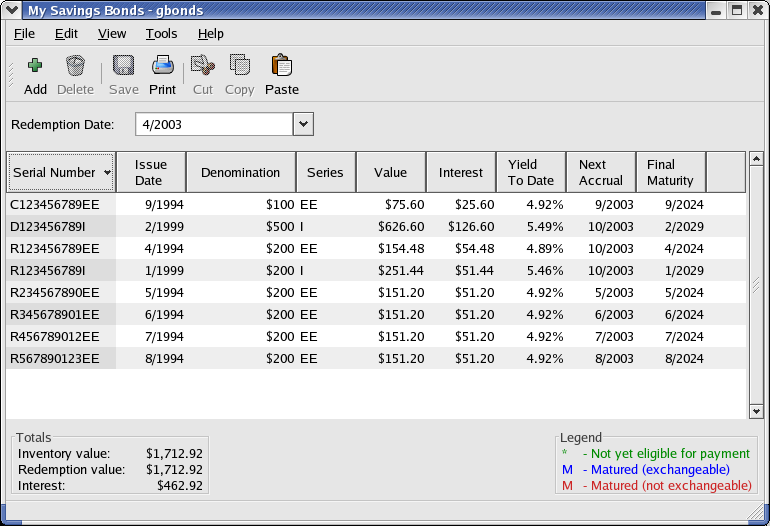Viewport: 770px width, 526px height.
Task: Sort by the Issue Date column header
Action: [x=151, y=172]
